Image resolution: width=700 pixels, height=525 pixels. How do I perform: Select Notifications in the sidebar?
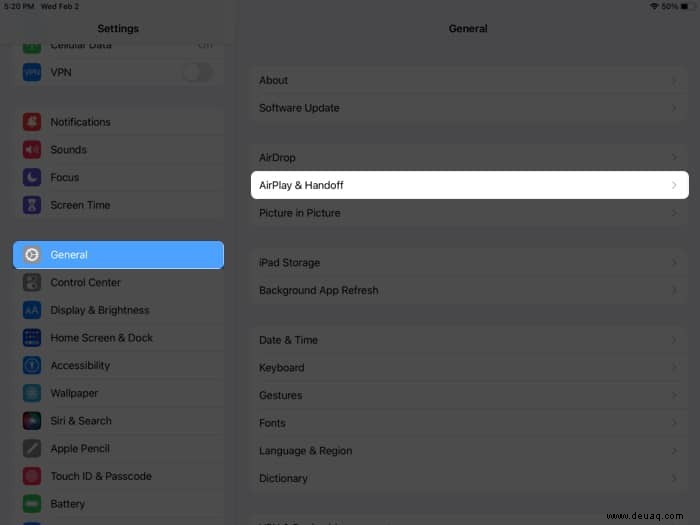point(118,122)
